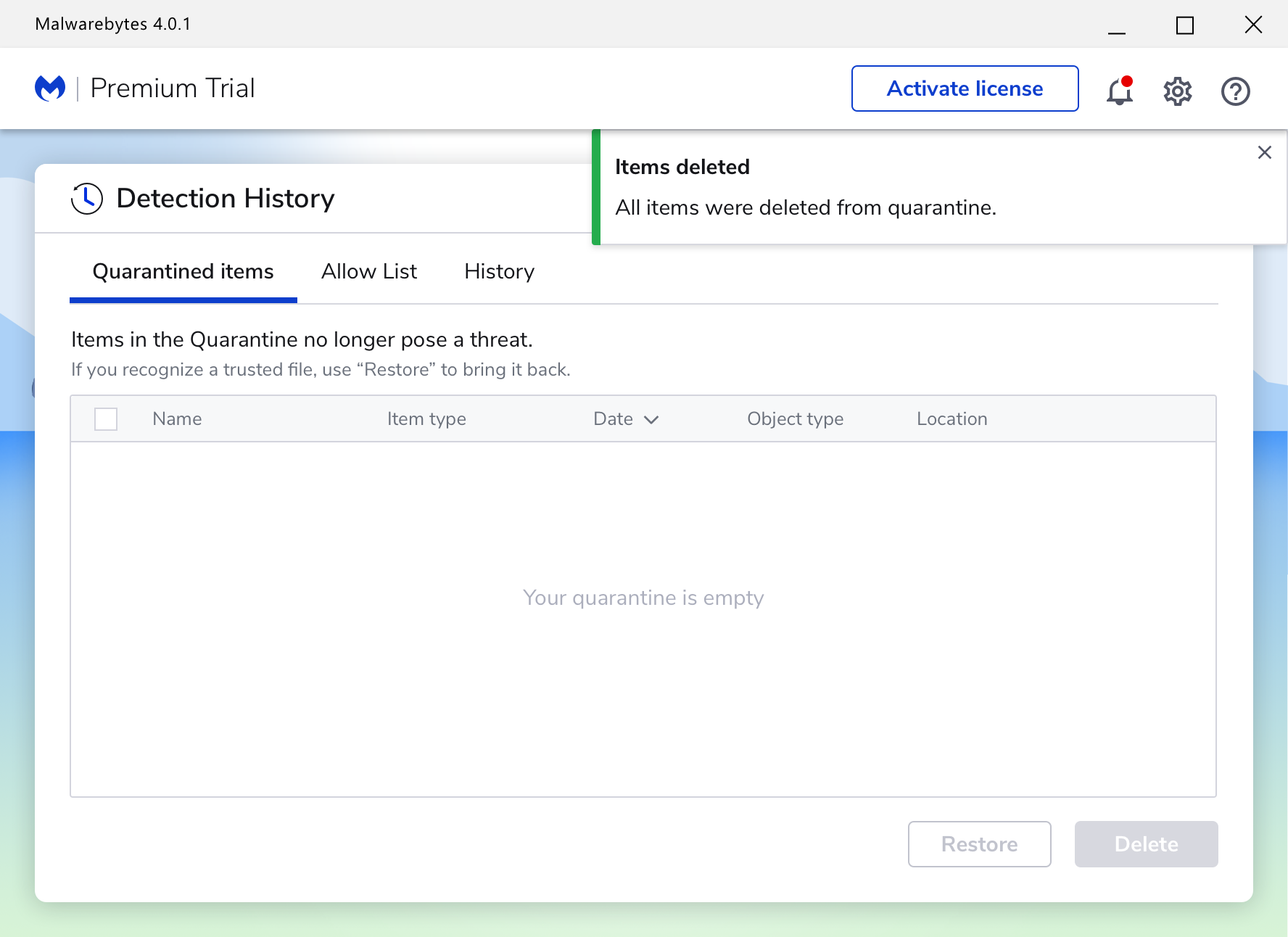Close the Malwarebytes window
Image resolution: width=1288 pixels, height=937 pixels.
point(1253,25)
